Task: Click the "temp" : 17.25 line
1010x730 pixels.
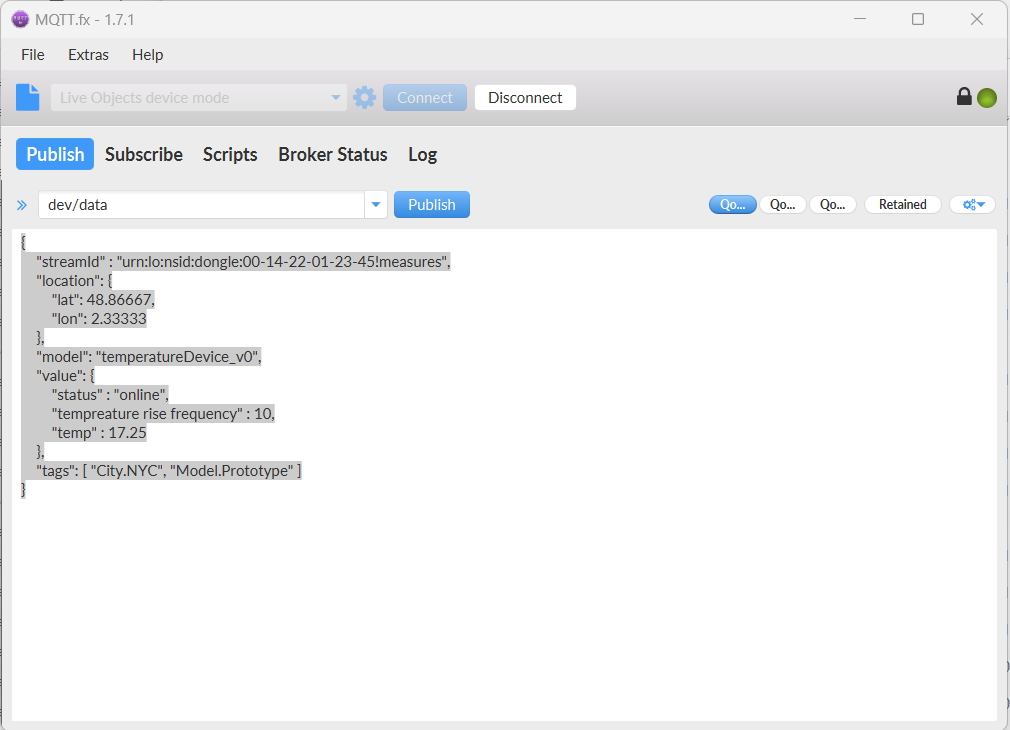Action: (99, 432)
